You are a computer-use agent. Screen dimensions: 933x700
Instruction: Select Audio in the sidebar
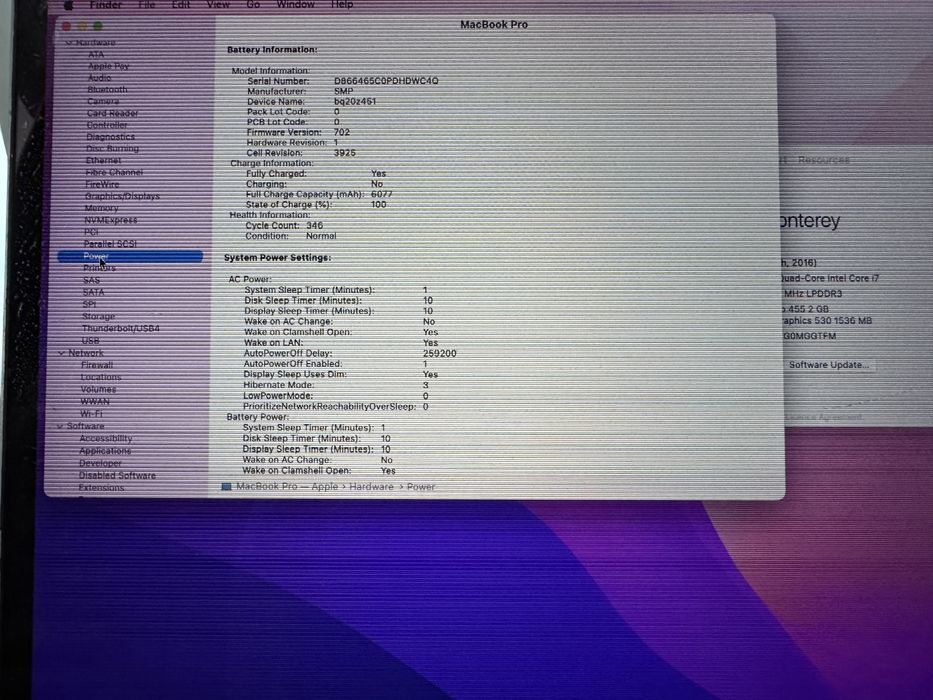pos(99,78)
